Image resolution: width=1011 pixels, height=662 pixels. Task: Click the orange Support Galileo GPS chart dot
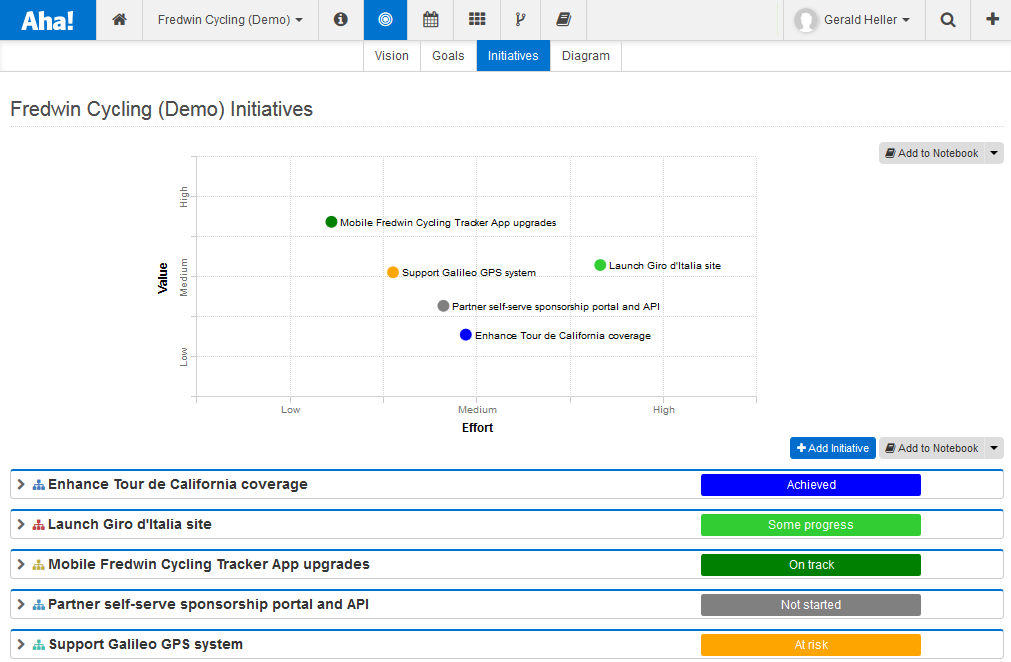(393, 272)
